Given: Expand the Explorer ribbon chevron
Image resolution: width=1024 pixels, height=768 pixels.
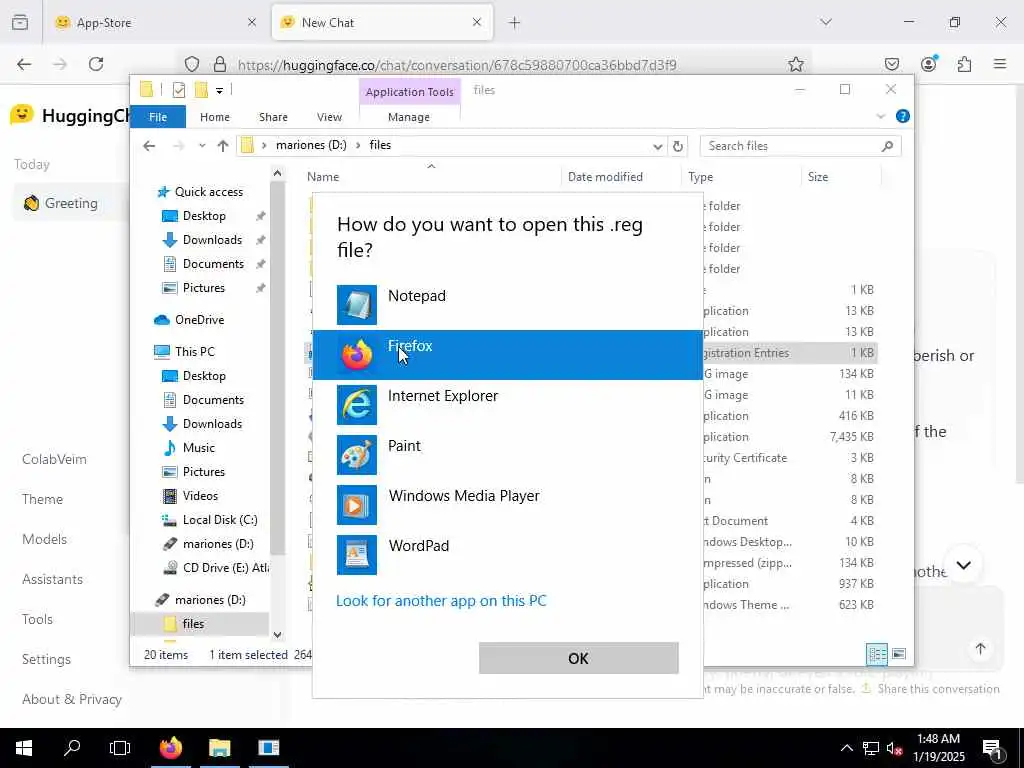Looking at the screenshot, I should pyautogui.click(x=880, y=116).
